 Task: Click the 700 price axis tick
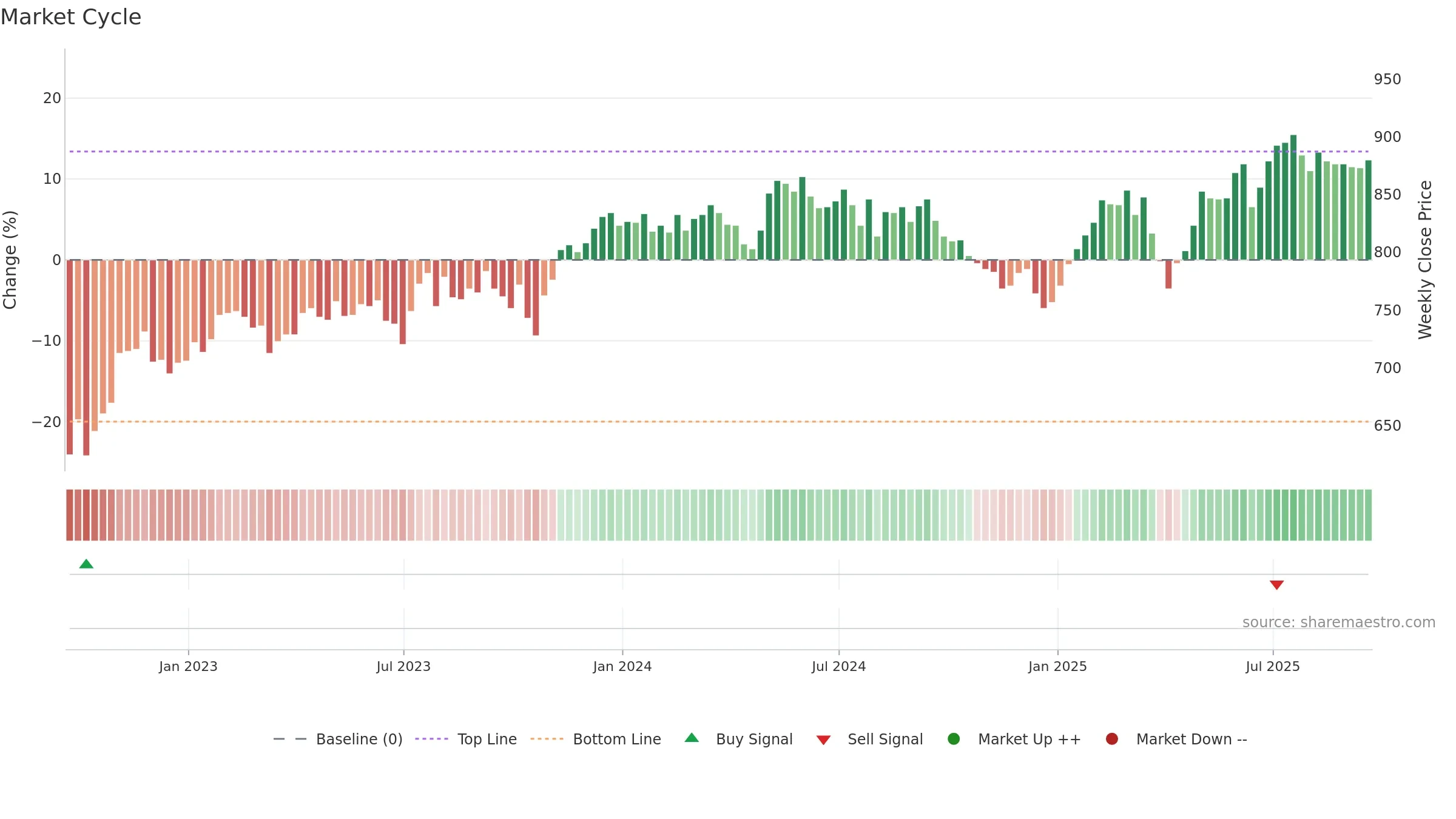[x=1387, y=368]
